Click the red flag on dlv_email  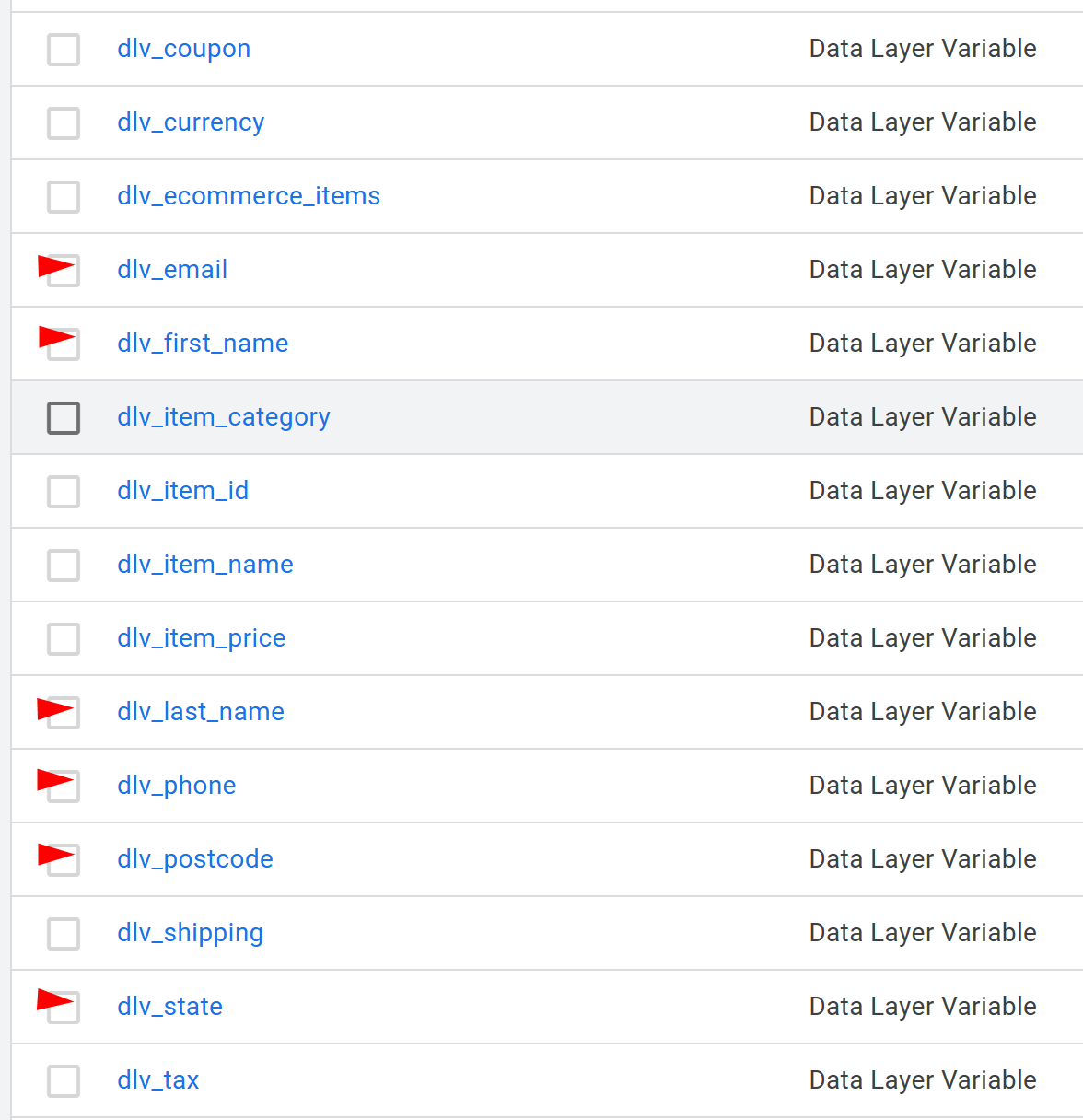tap(53, 267)
